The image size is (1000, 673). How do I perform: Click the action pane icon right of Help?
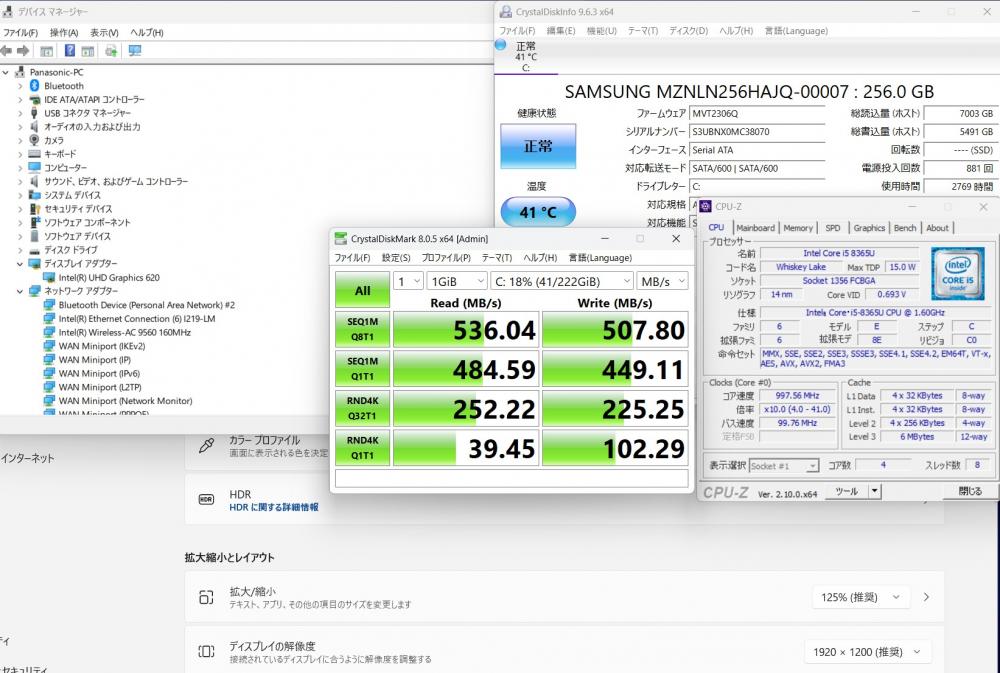click(88, 51)
